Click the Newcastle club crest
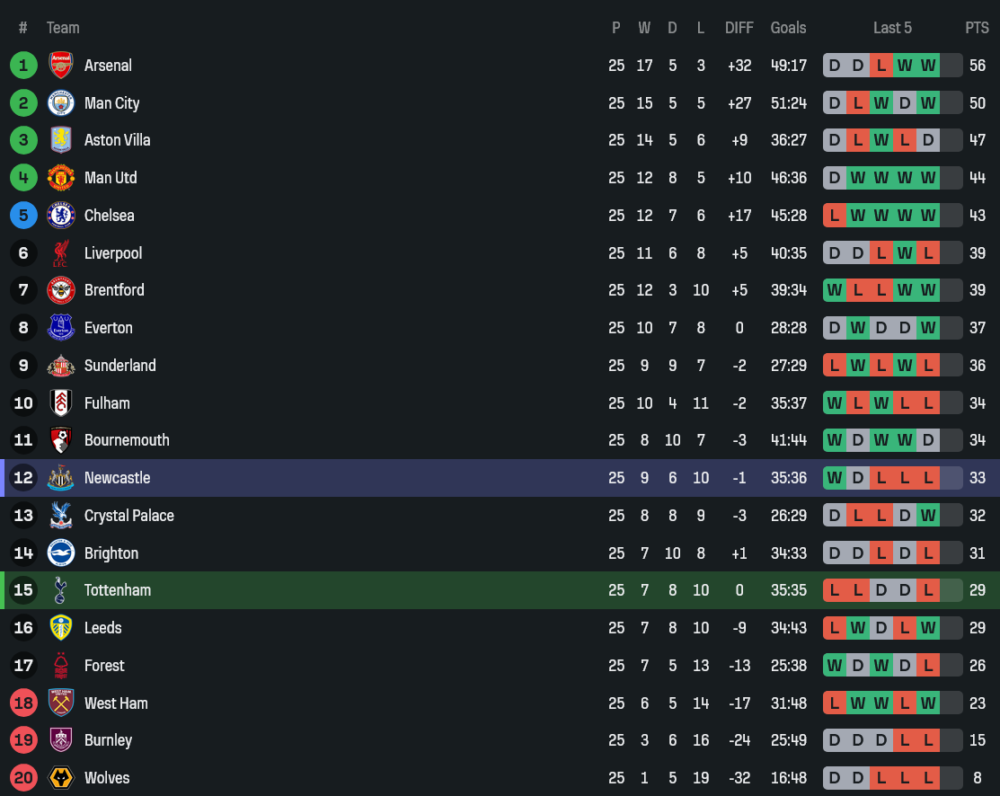1000x796 pixels. [61, 478]
